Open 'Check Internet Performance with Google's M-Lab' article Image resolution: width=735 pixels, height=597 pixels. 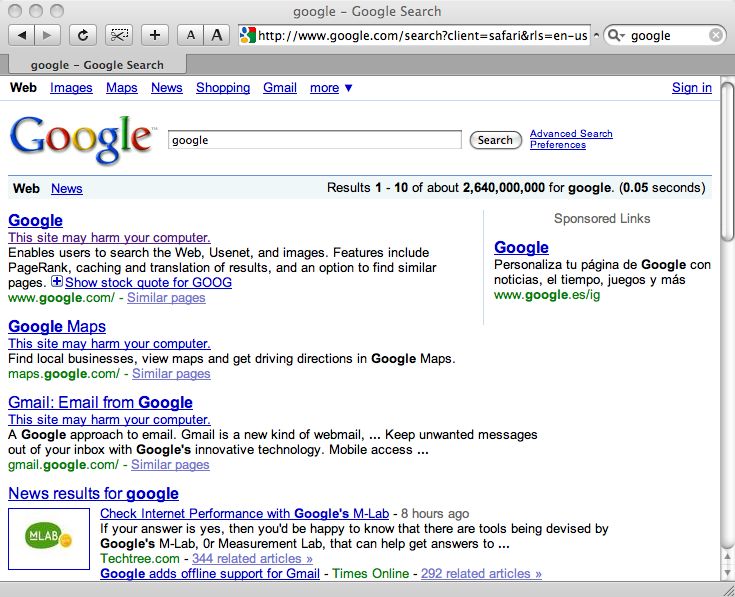tap(244, 514)
